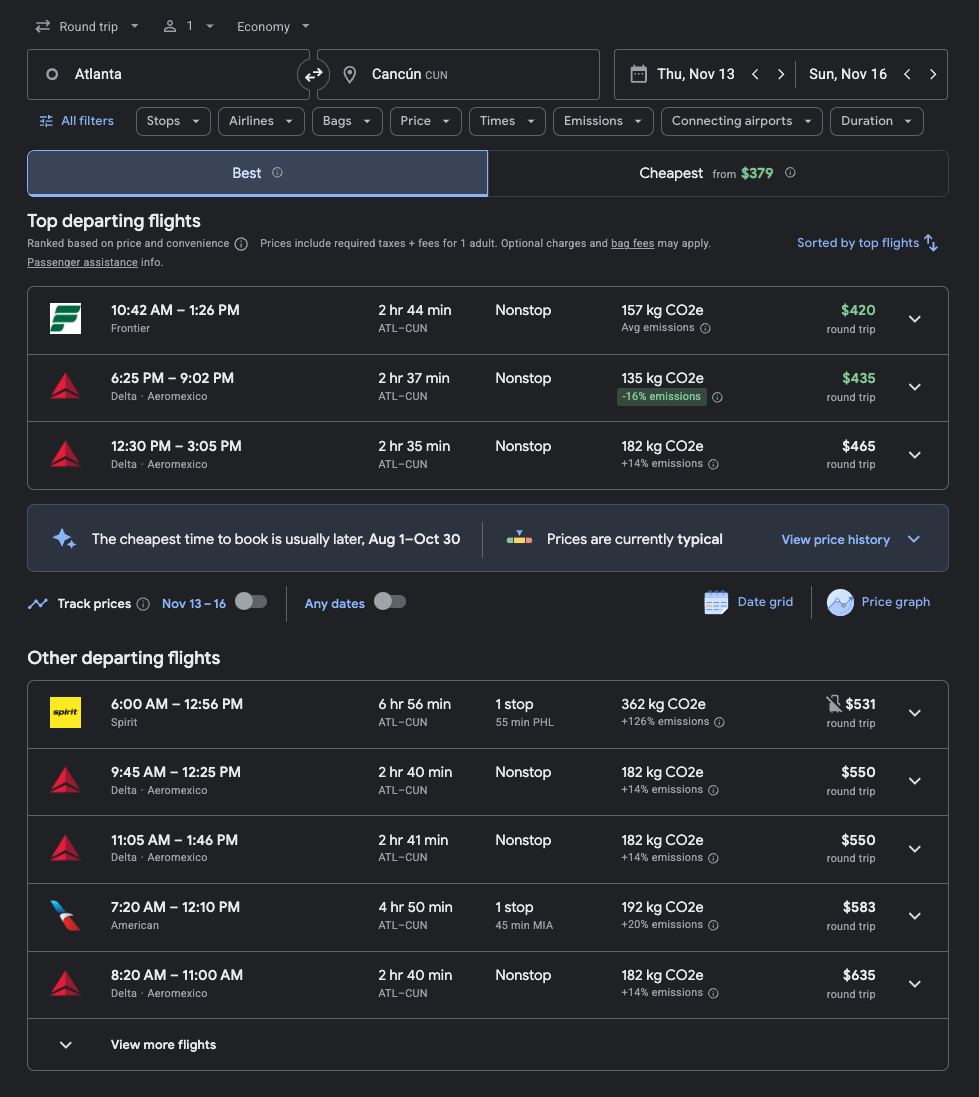
Task: Click the sort arrows beside Sorted by top flights
Action: click(x=931, y=243)
